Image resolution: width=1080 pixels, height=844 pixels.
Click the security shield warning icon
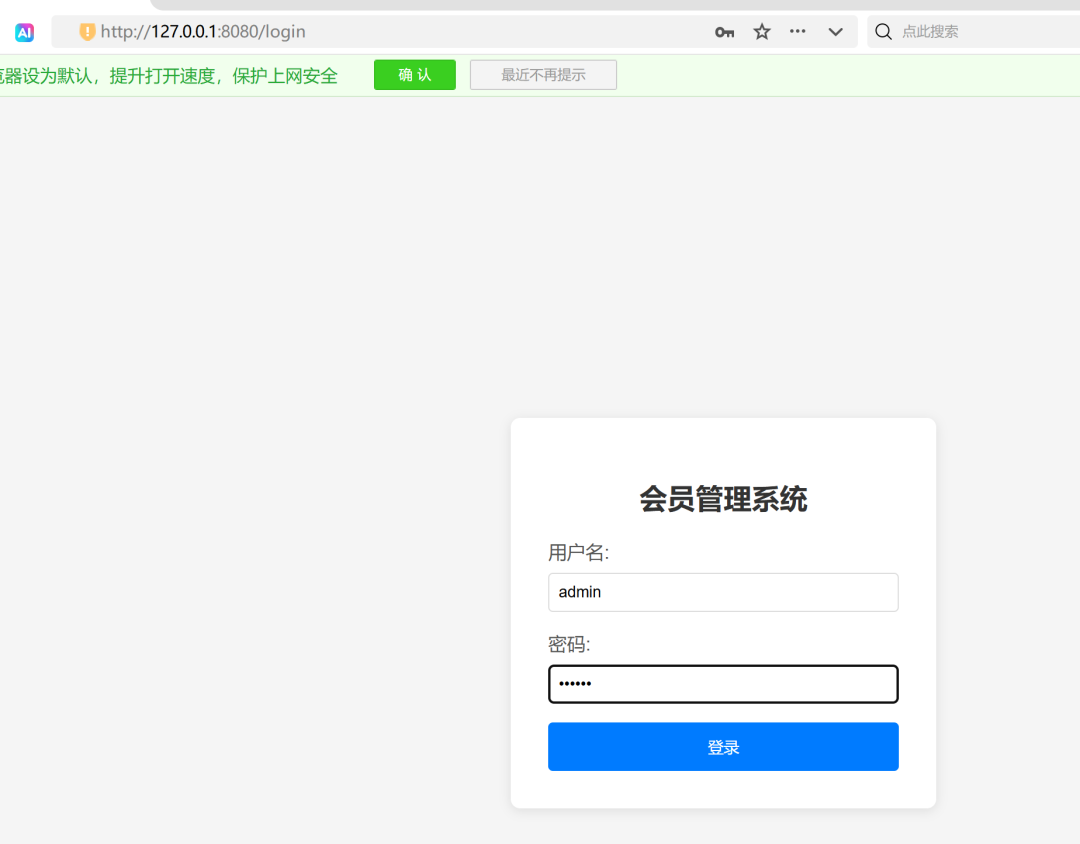tap(87, 32)
